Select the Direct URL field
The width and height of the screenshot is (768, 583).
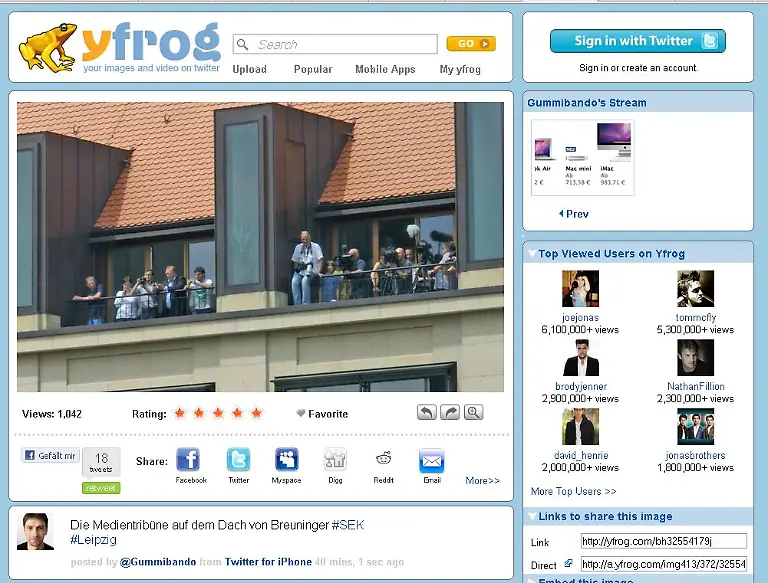click(664, 564)
